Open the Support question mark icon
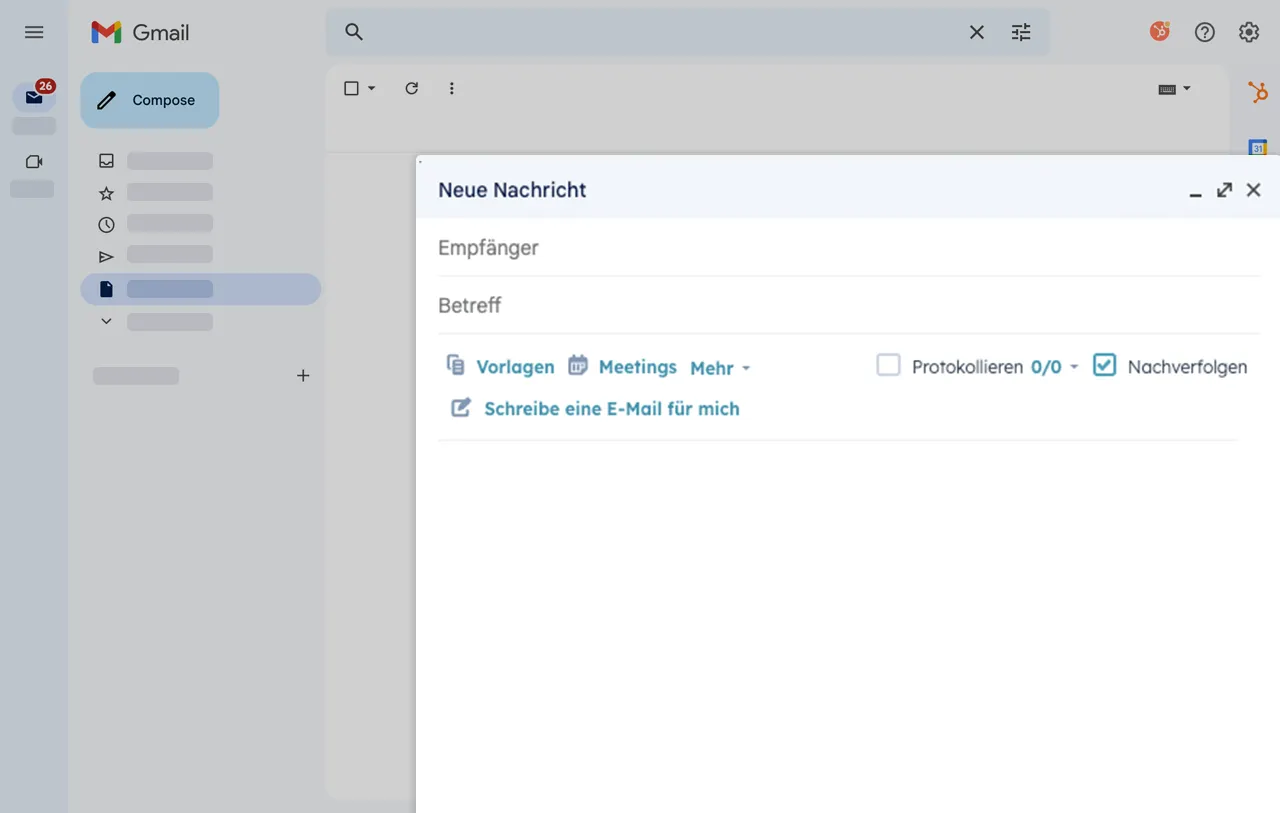Viewport: 1280px width, 813px height. pos(1205,32)
